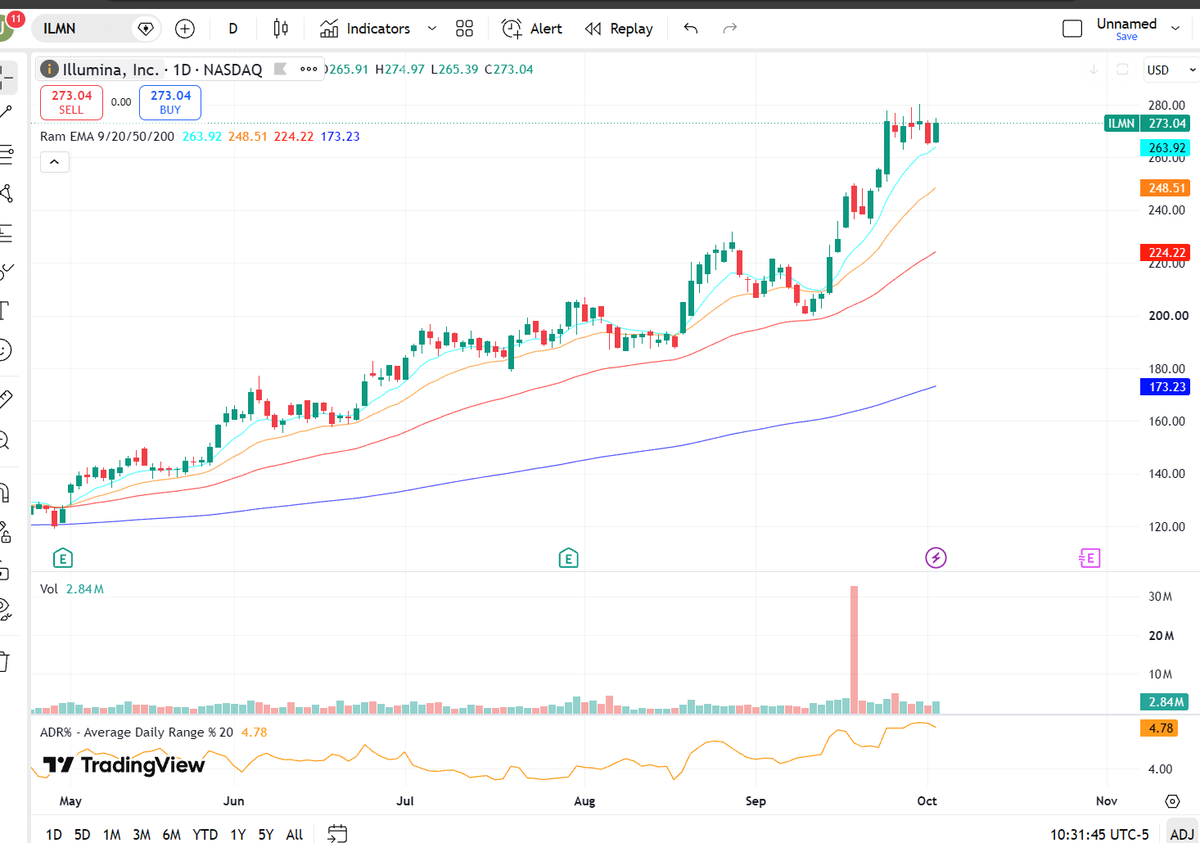Select the 5Y time range

pyautogui.click(x=265, y=834)
